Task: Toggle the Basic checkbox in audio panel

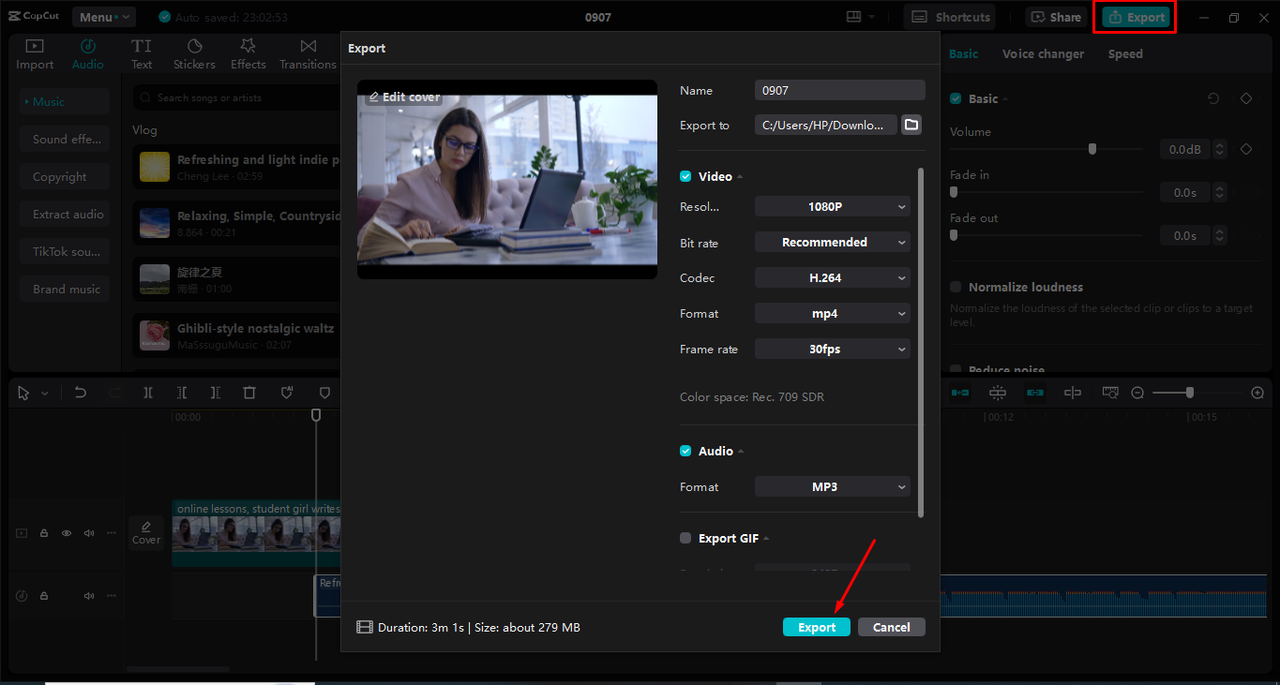Action: tap(956, 99)
